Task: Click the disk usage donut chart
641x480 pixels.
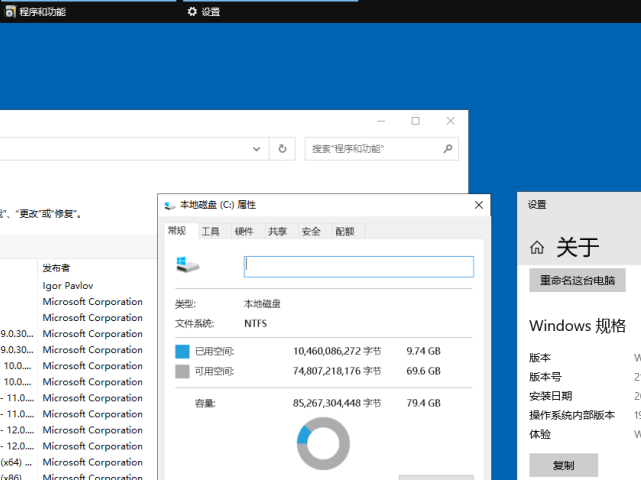Action: tap(323, 444)
